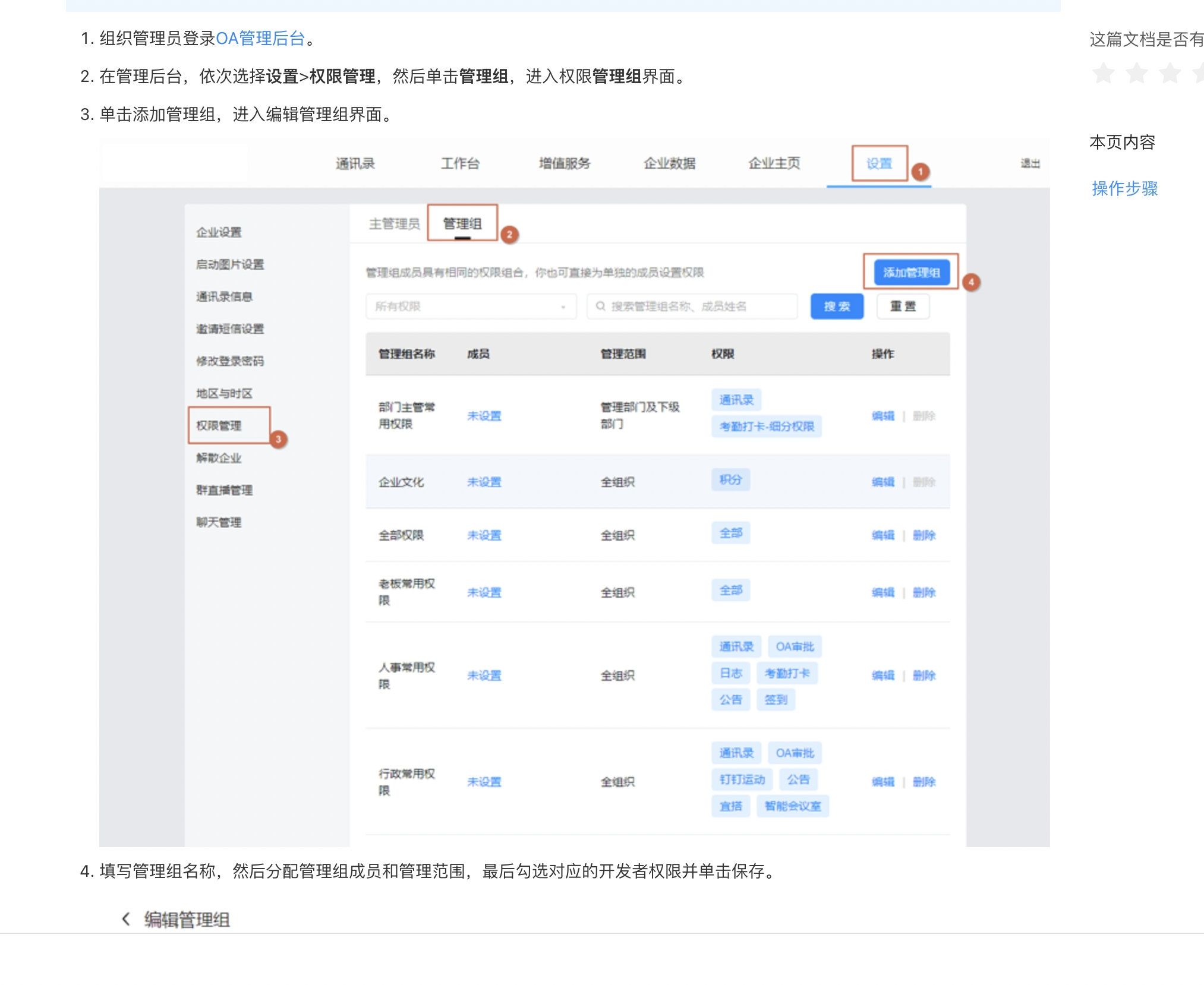The width and height of the screenshot is (1204, 985).
Task: Switch to the 管理组 tab
Action: [462, 223]
